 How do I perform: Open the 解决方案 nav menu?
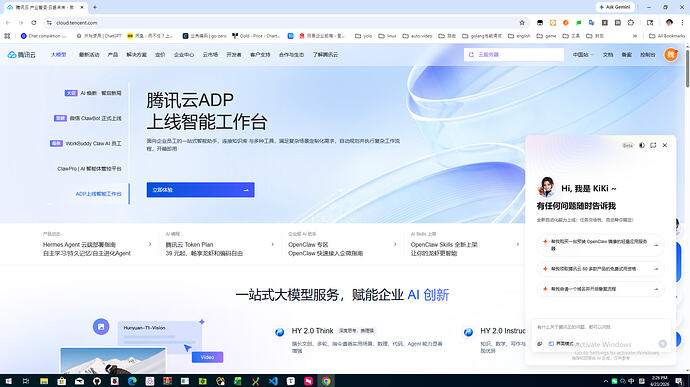136,55
